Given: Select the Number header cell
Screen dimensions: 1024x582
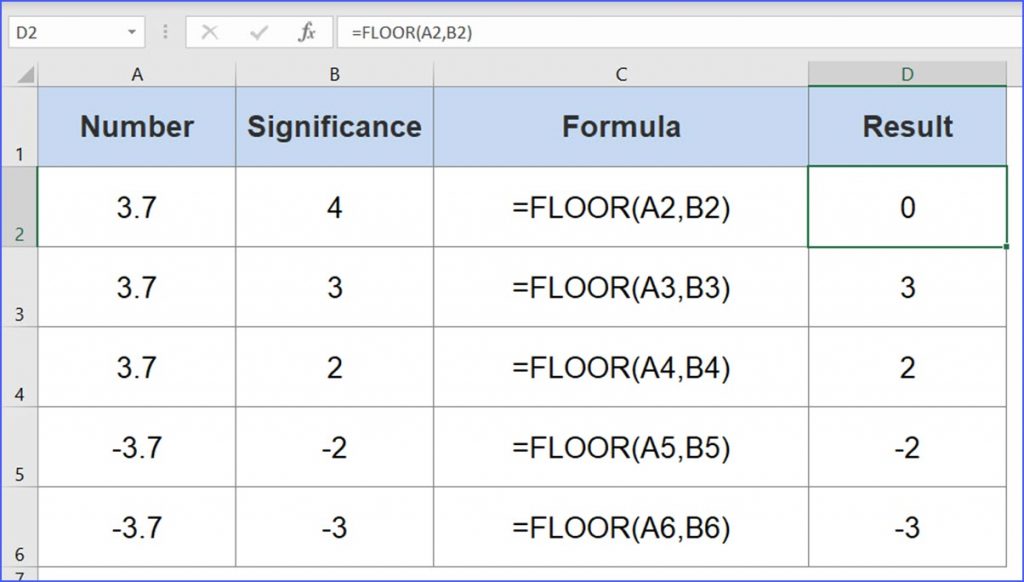Looking at the screenshot, I should pyautogui.click(x=137, y=127).
